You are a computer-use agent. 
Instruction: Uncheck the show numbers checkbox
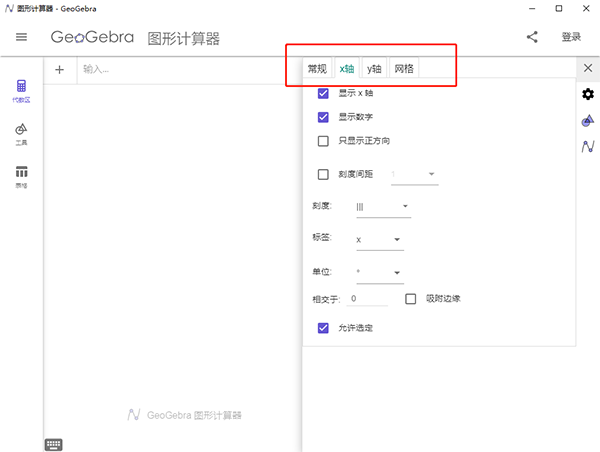point(323,117)
